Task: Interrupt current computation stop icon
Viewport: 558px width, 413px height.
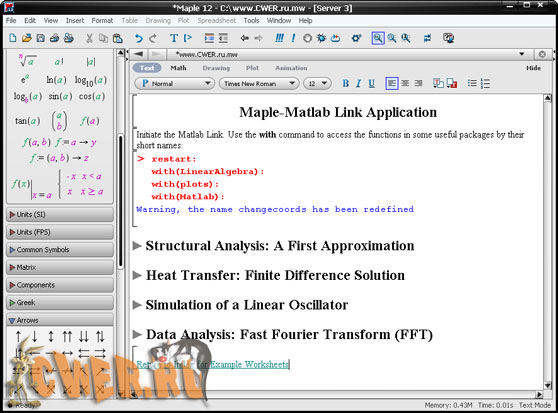Action: [x=307, y=38]
